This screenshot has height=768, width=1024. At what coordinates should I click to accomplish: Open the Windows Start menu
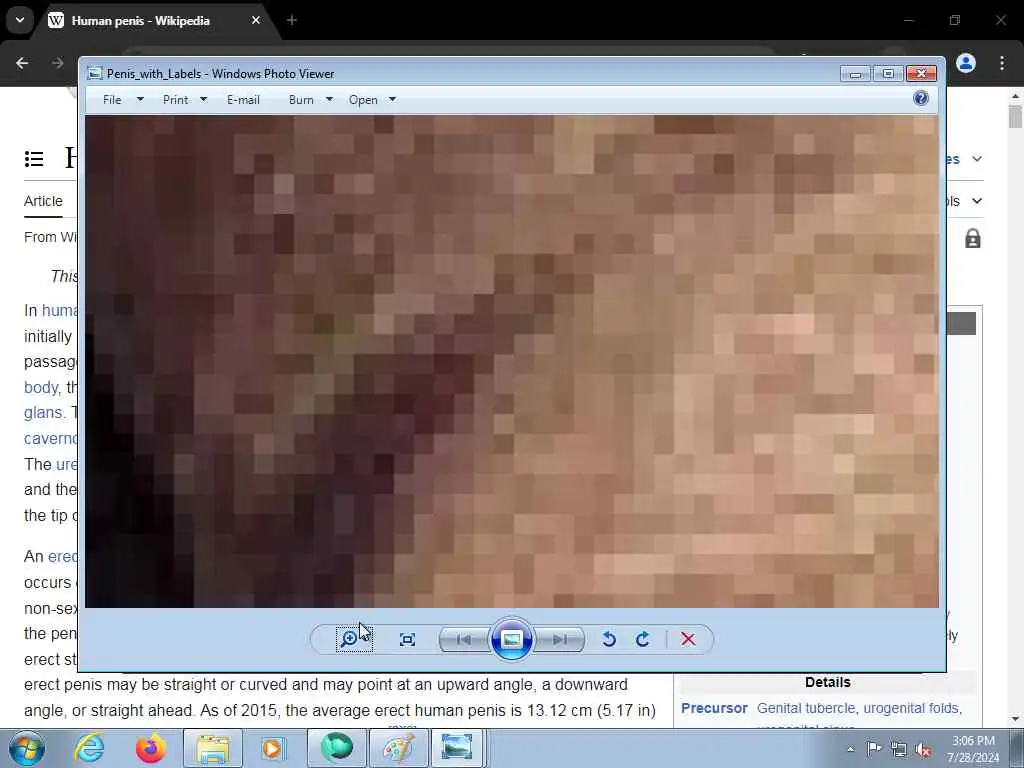coord(26,748)
